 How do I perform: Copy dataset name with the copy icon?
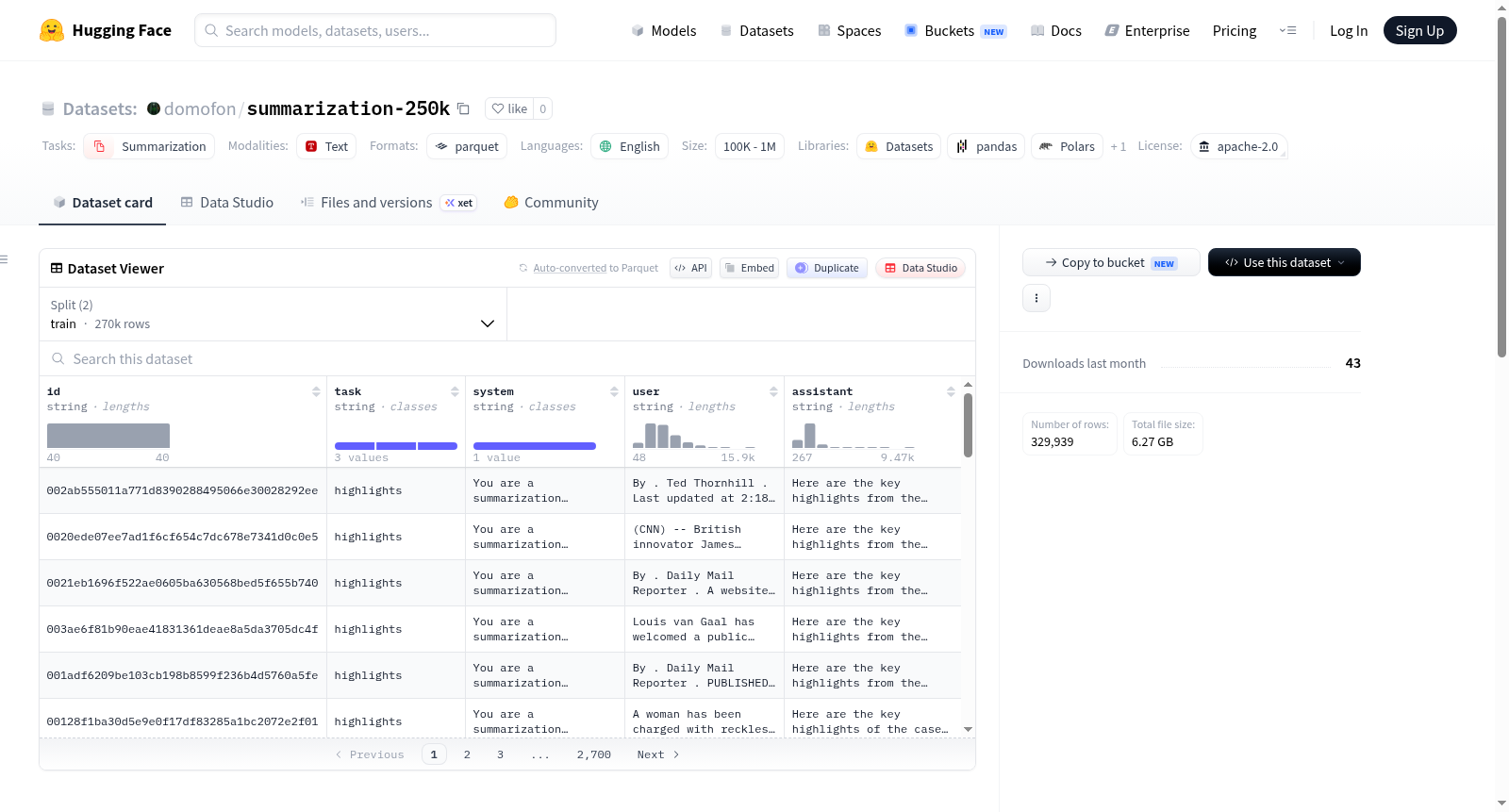[x=463, y=108]
